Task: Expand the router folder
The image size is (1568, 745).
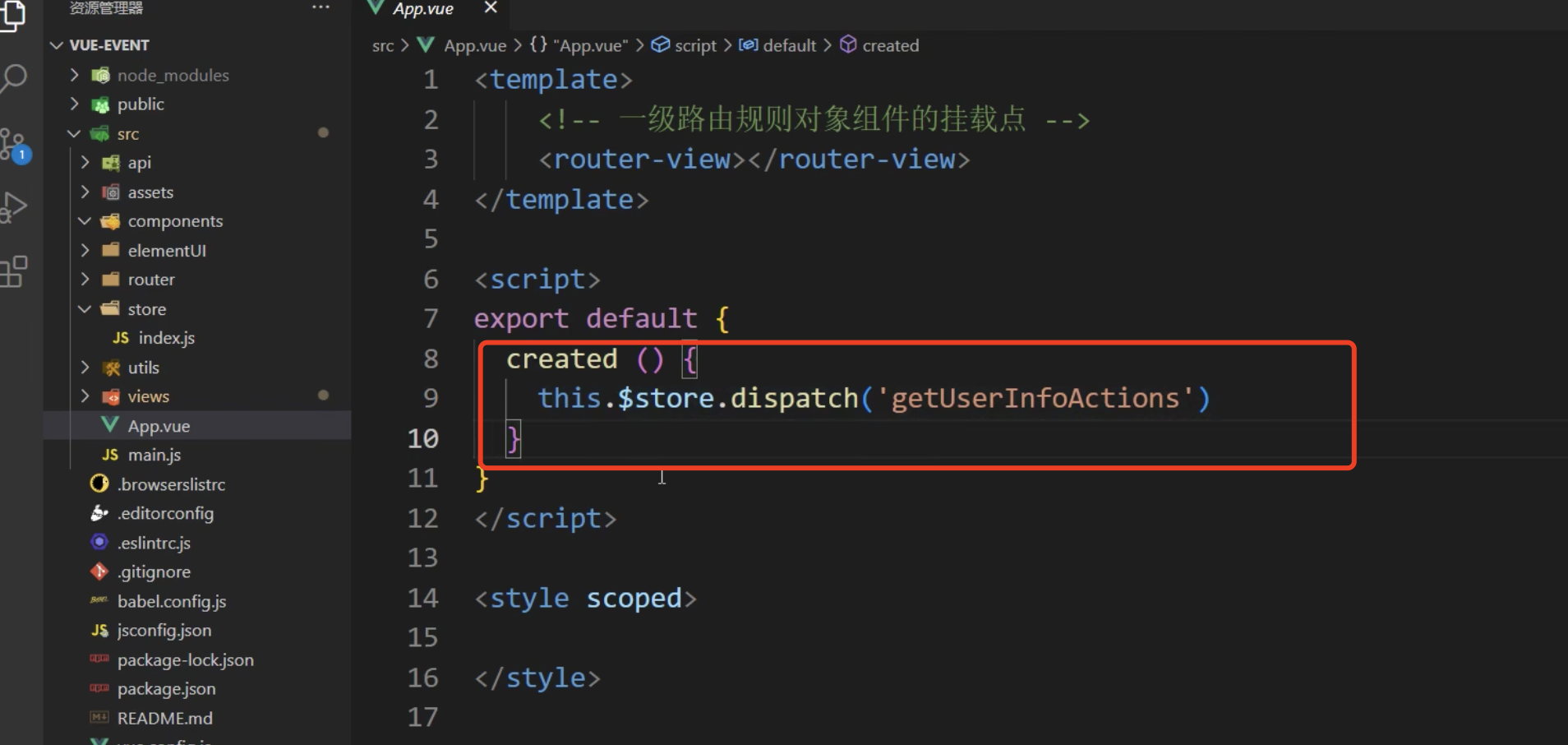Action: [85, 280]
